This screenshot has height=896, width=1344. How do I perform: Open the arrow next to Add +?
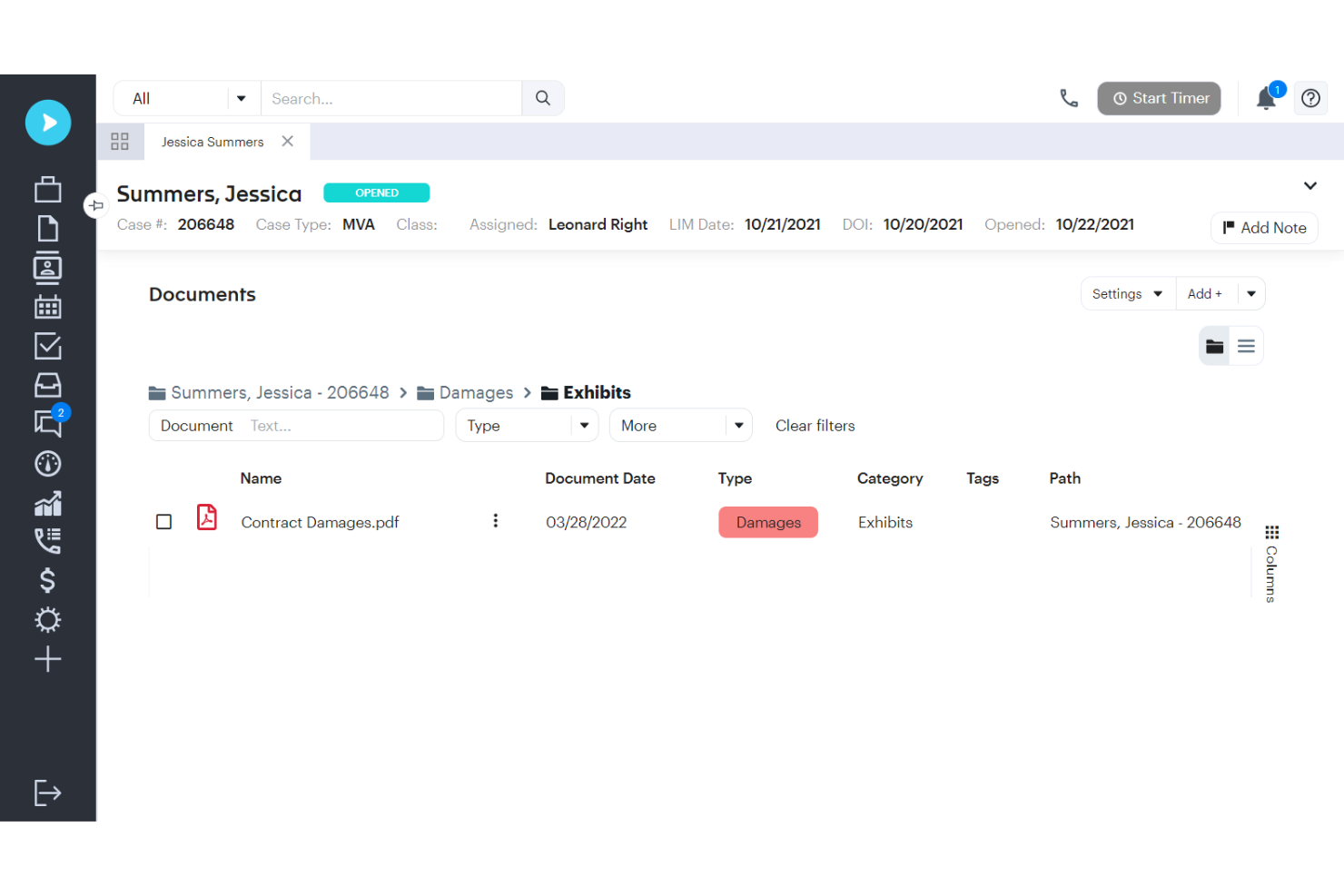tap(1250, 294)
